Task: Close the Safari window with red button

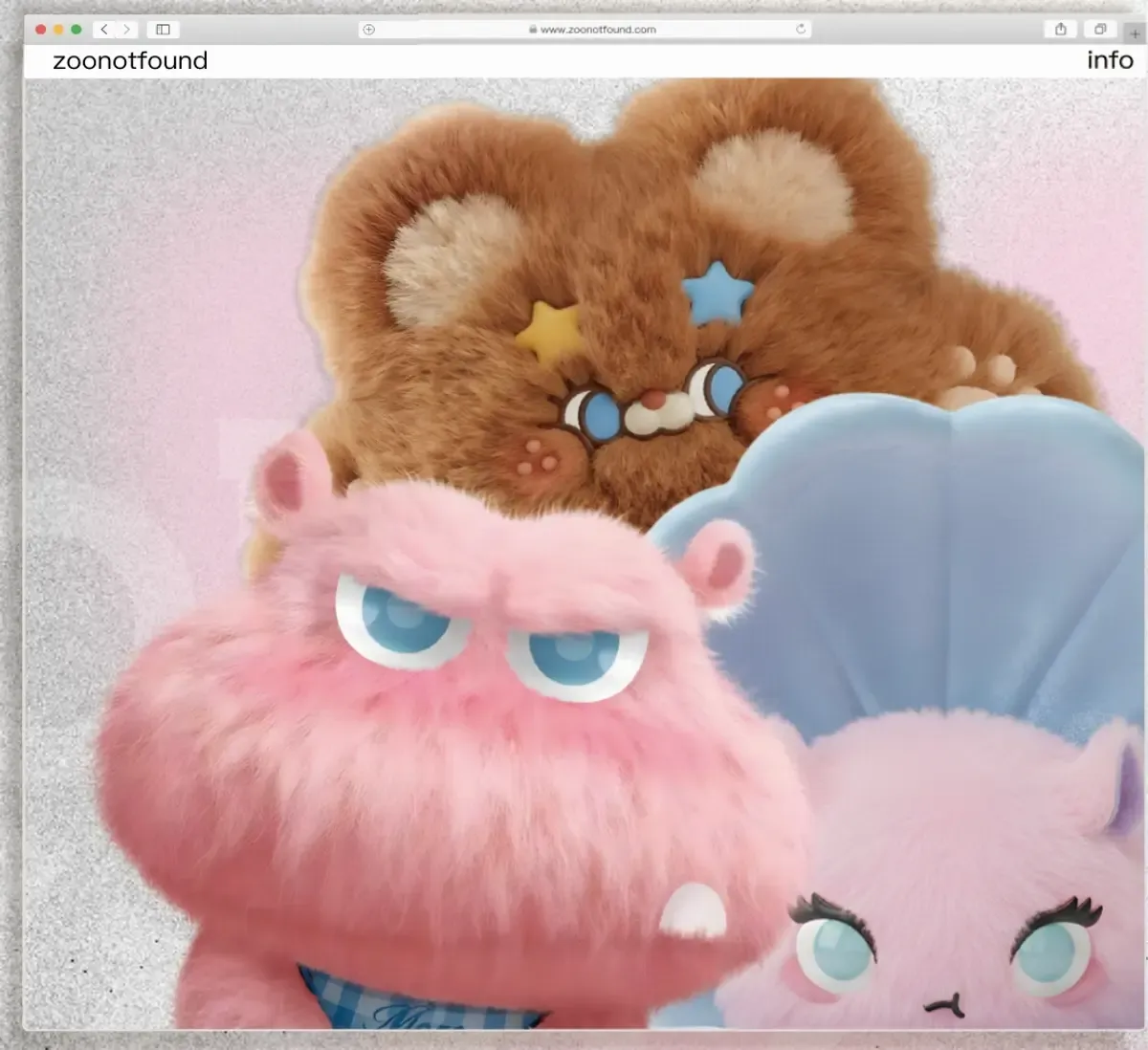Action: [x=41, y=30]
